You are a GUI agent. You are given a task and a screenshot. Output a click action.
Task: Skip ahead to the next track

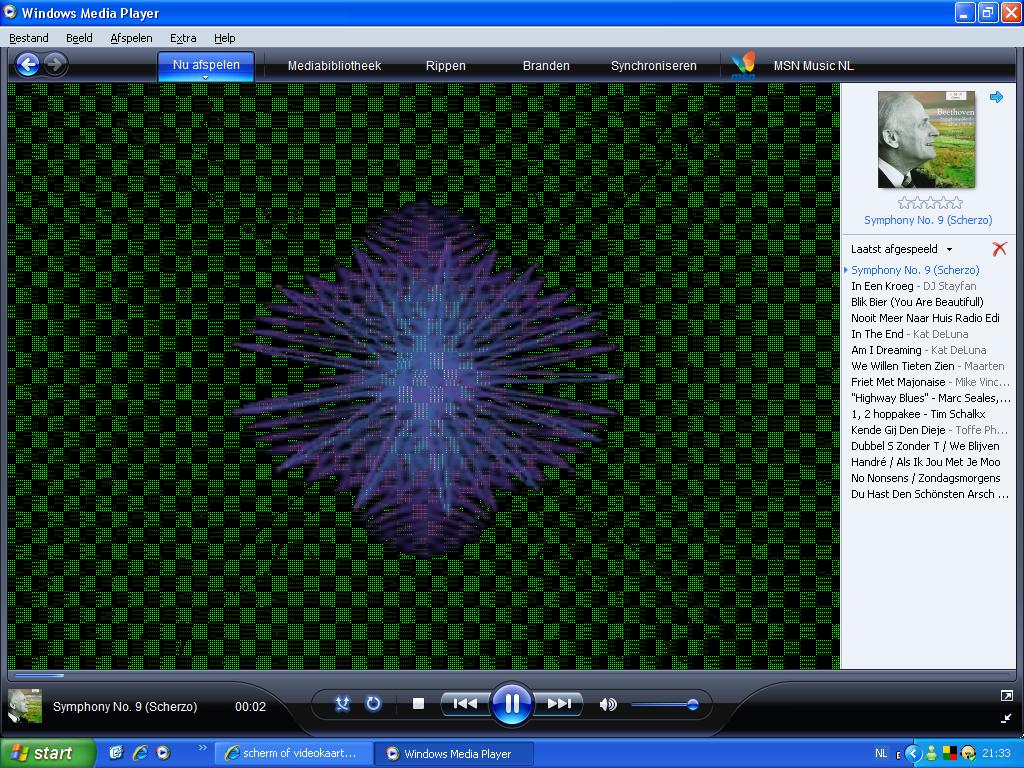coord(558,703)
